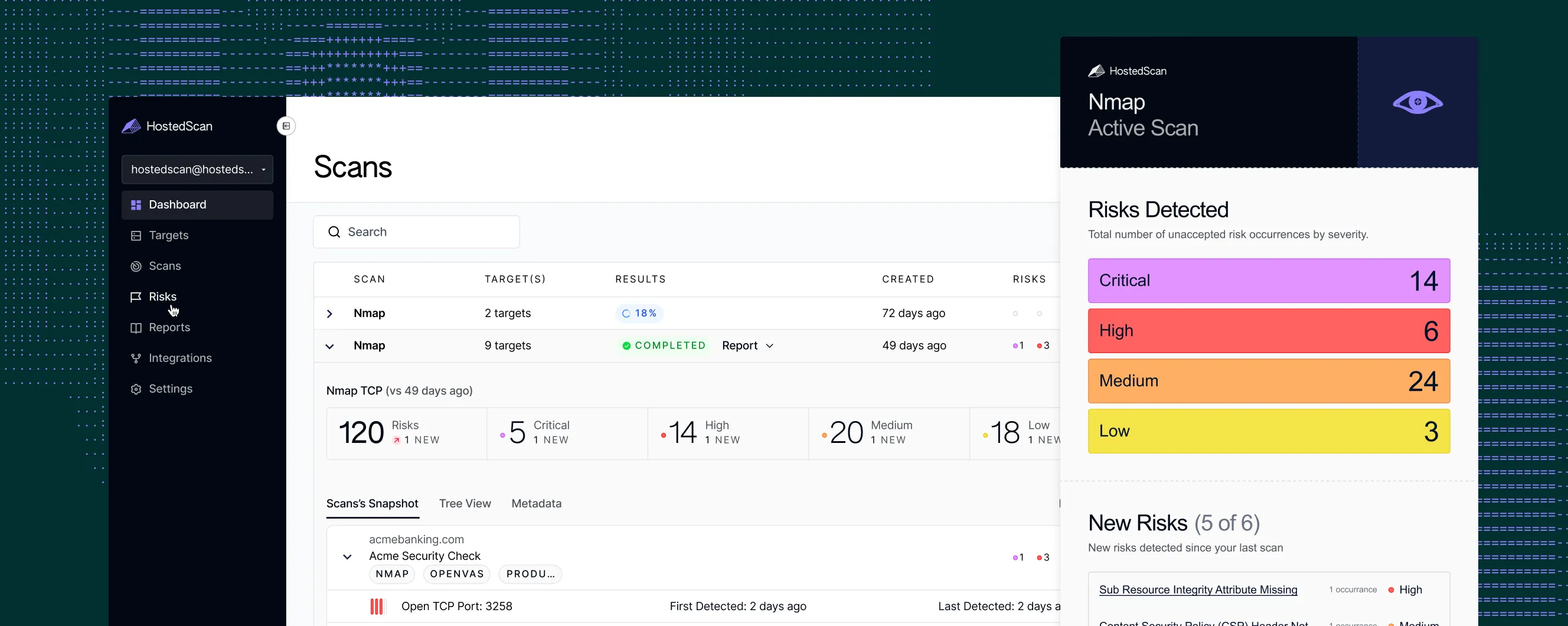Click "First Detected: 2 days ago" text
Screen dimensions: 1568x626
tap(738, 607)
